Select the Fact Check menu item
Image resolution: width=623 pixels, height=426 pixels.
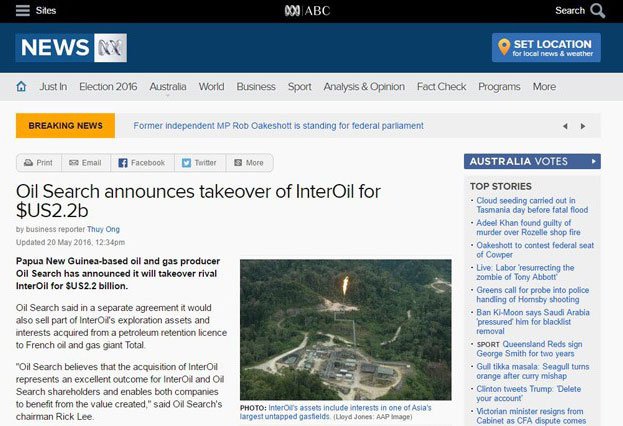(x=441, y=87)
